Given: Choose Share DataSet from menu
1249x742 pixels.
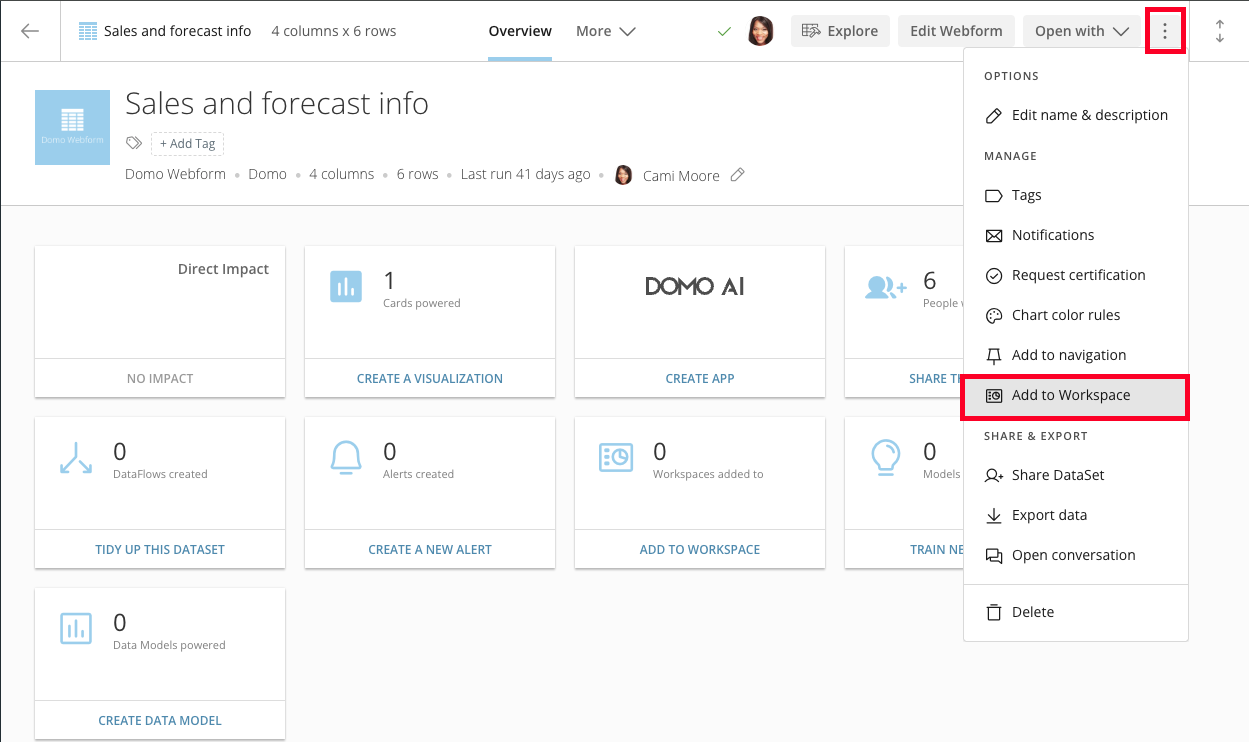Looking at the screenshot, I should click(x=1076, y=475).
